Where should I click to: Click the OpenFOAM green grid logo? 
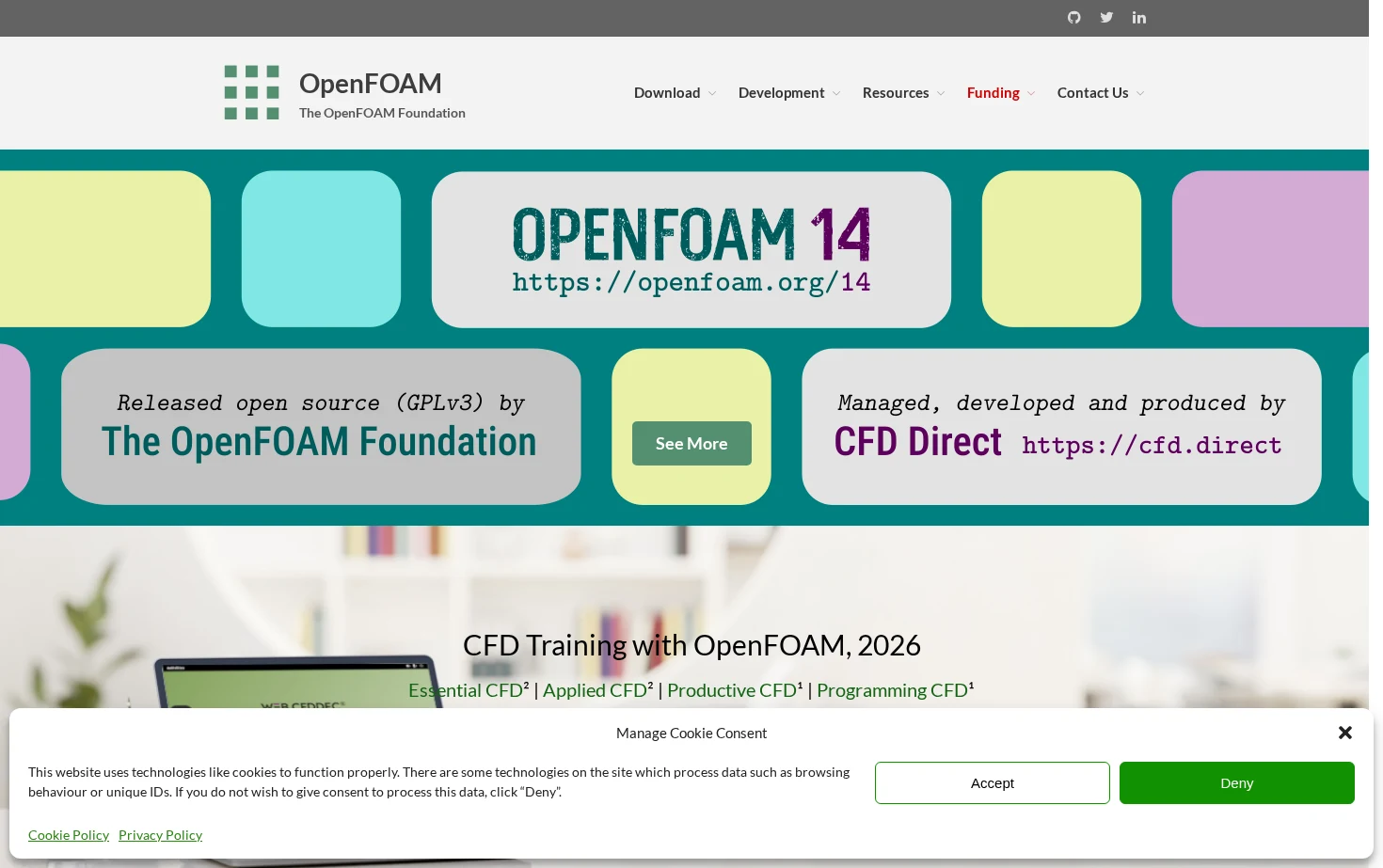[x=251, y=92]
